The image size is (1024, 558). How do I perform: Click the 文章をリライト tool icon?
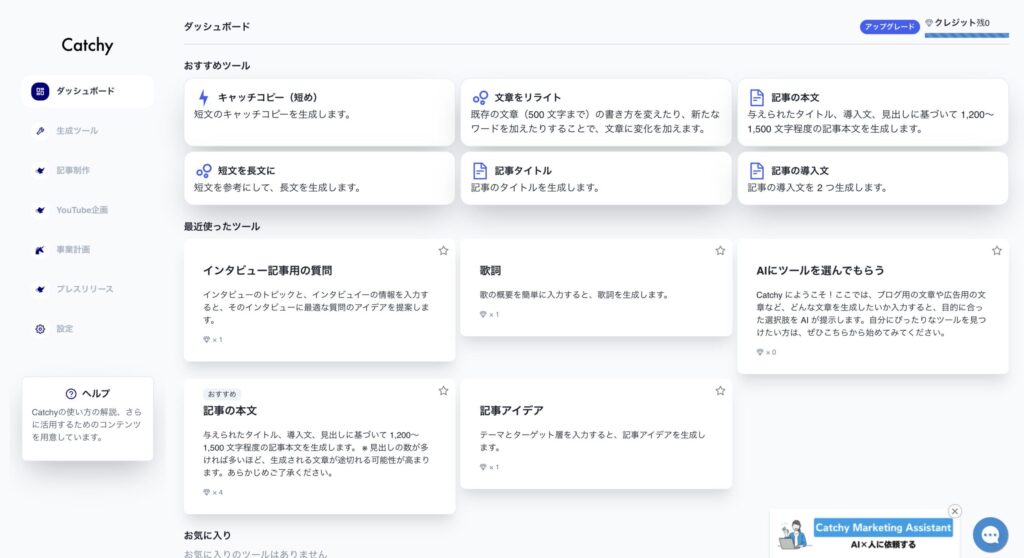tap(481, 98)
